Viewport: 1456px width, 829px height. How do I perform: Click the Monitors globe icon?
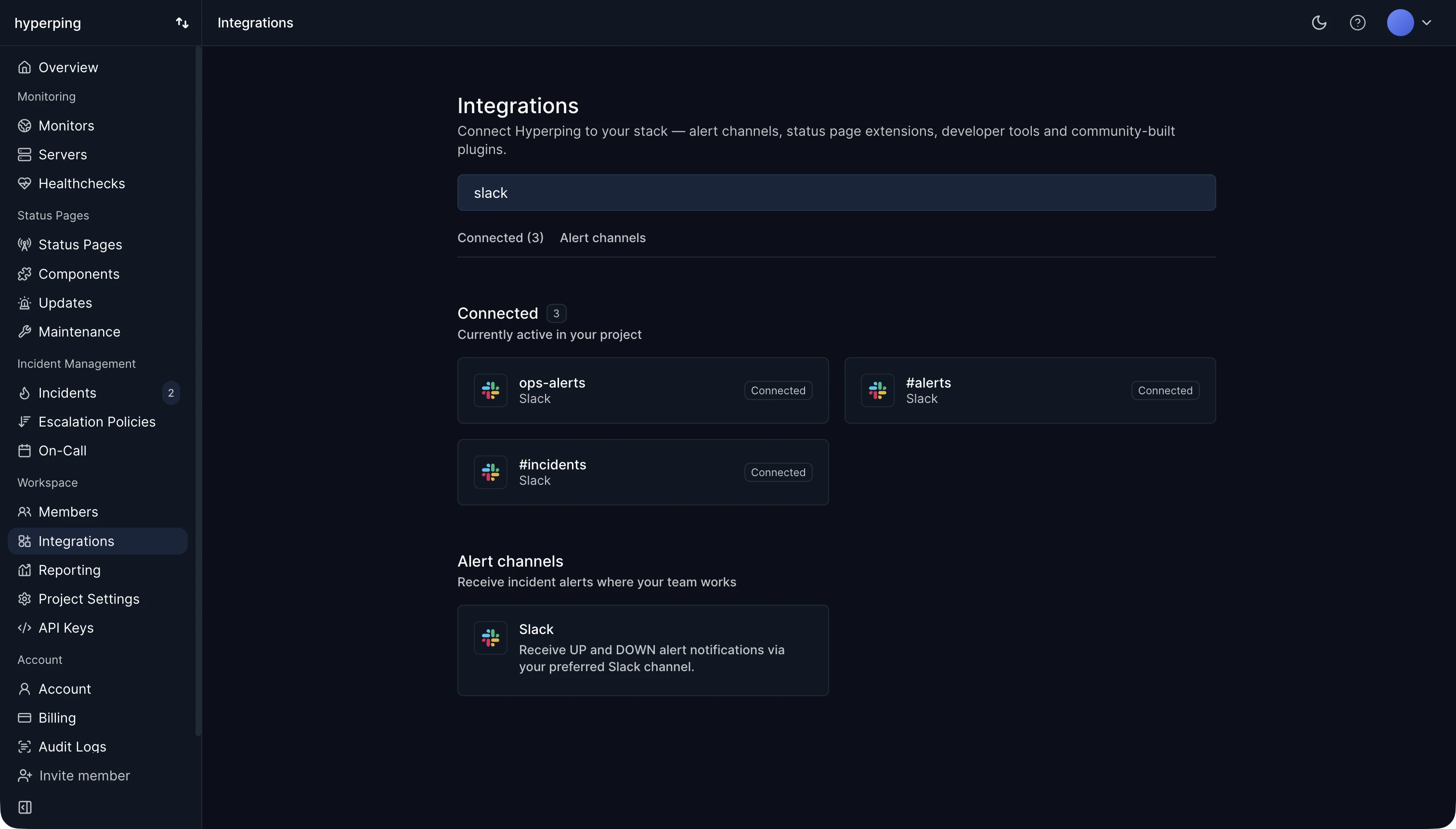point(24,125)
